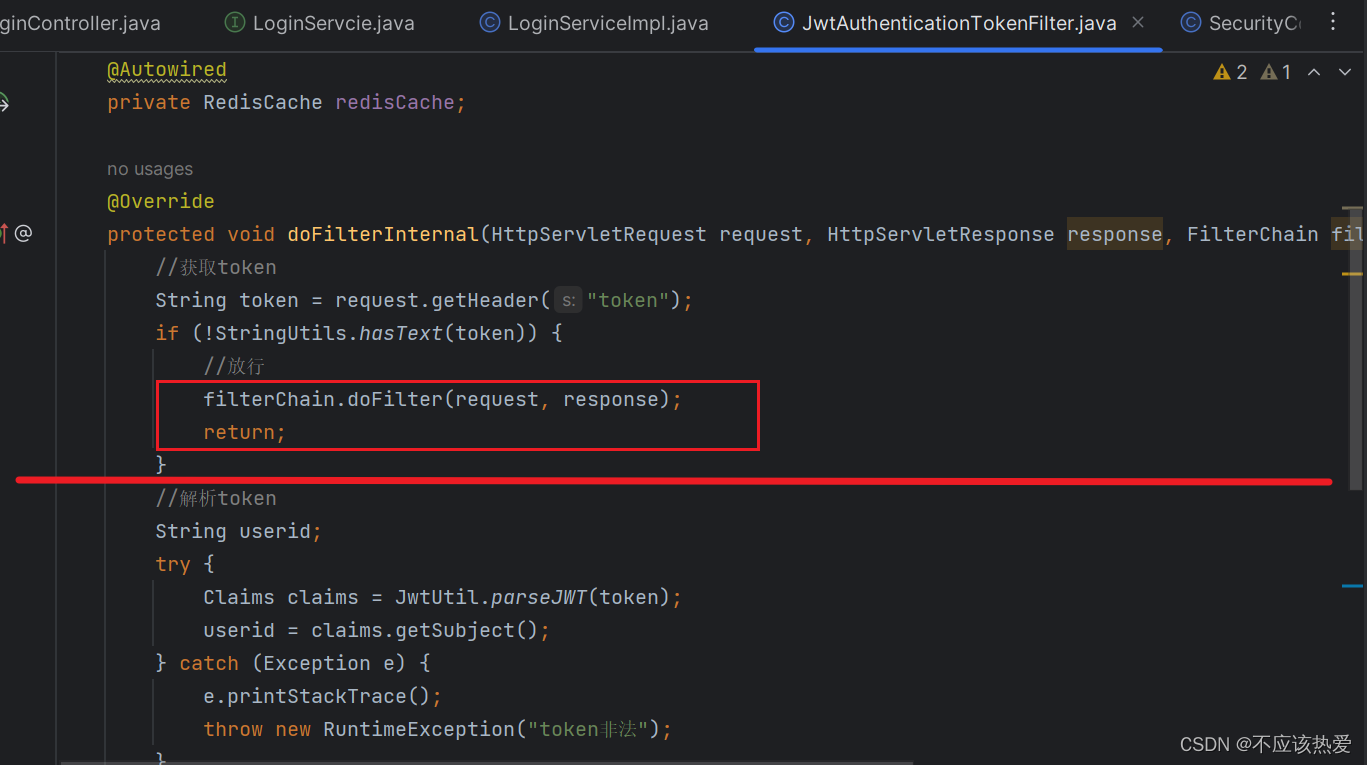Click e.printStackTrace() line
The image size is (1367, 765).
[322, 696]
